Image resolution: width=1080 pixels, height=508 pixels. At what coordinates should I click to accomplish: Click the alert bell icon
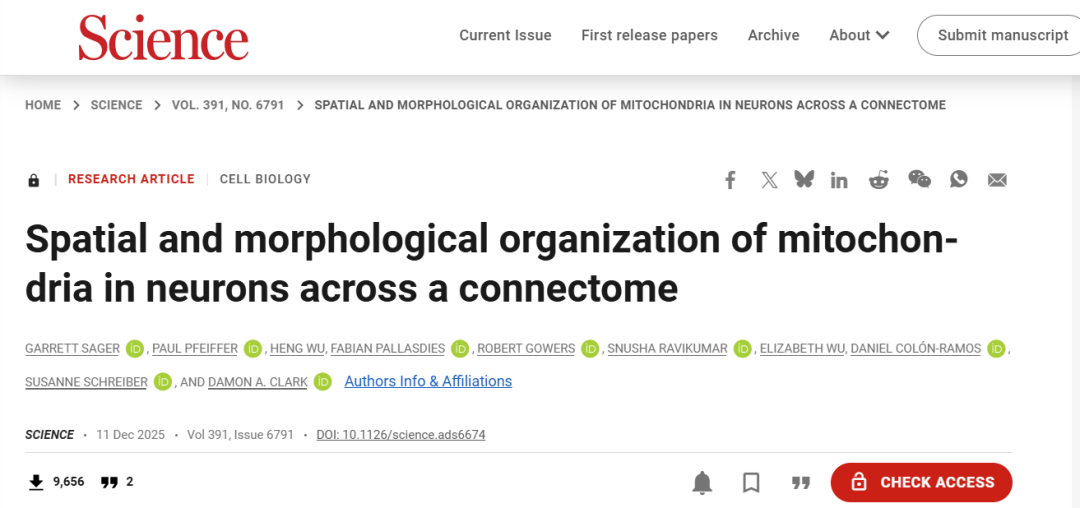click(x=703, y=483)
